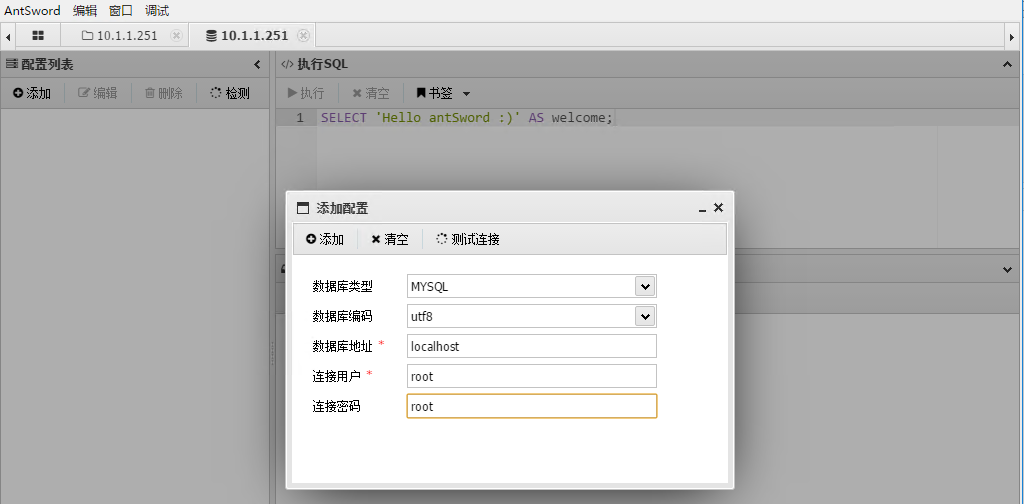
Task: Close the 10.1.1.251 database tab
Action: tap(303, 35)
